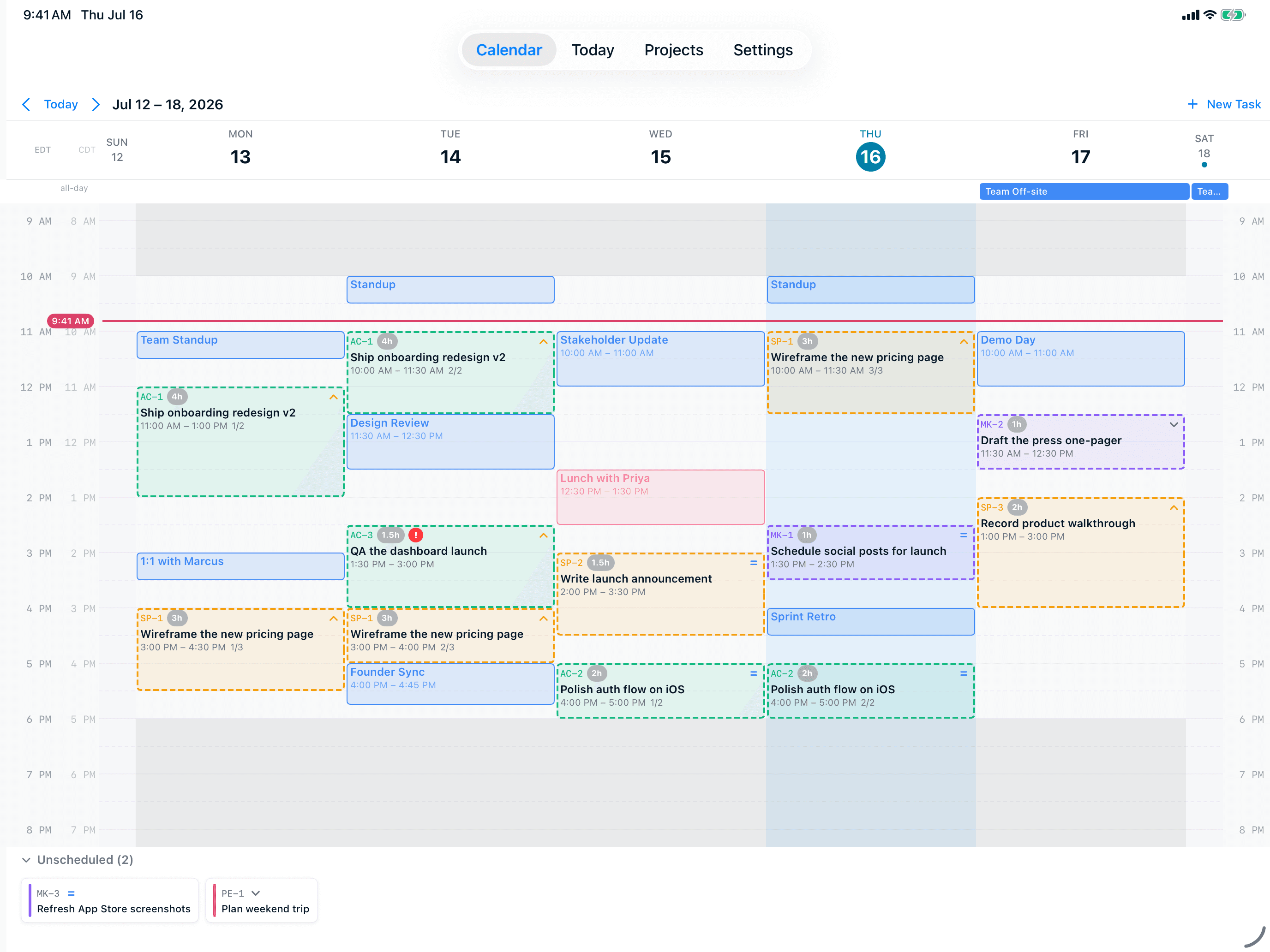The image size is (1270, 952).
Task: Click medium-priority icon on Wednesday's Polish auth flow
Action: pos(753,674)
